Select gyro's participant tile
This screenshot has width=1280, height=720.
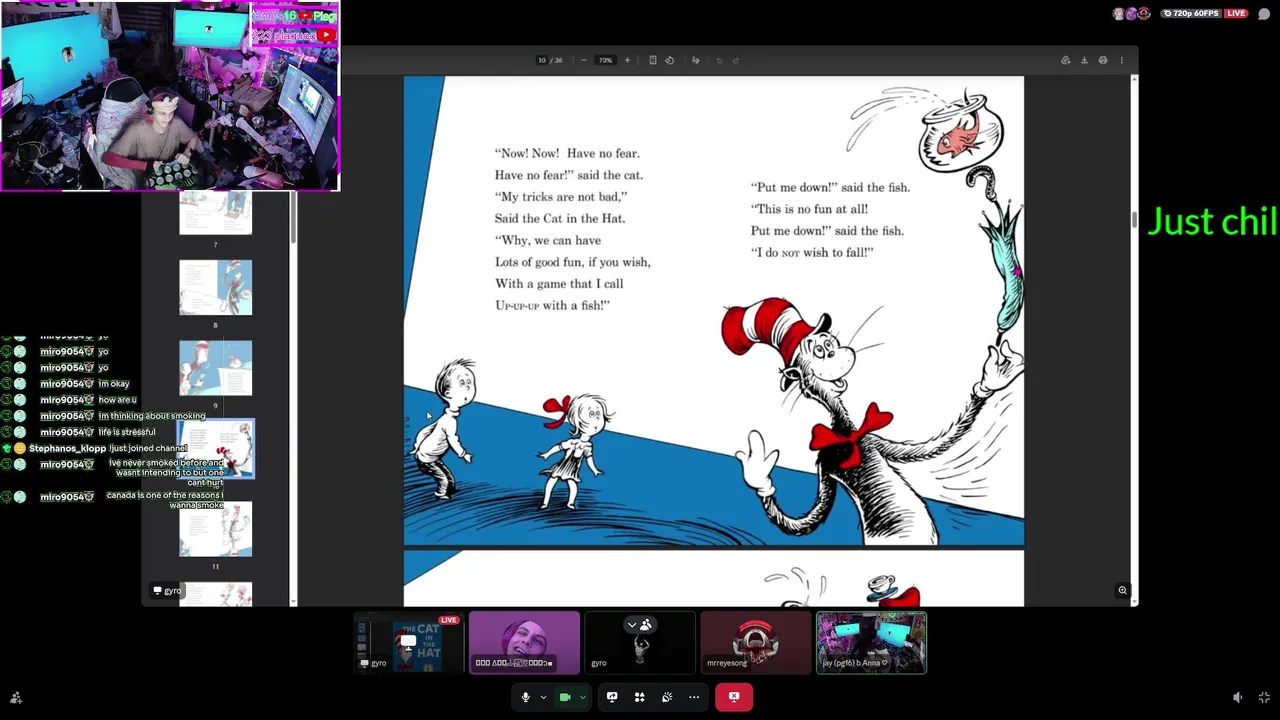(x=640, y=643)
